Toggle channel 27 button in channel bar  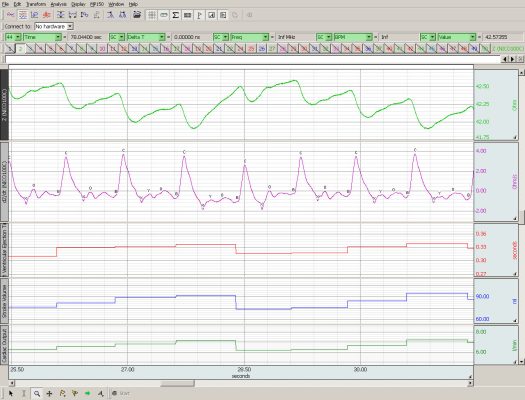click(272, 49)
